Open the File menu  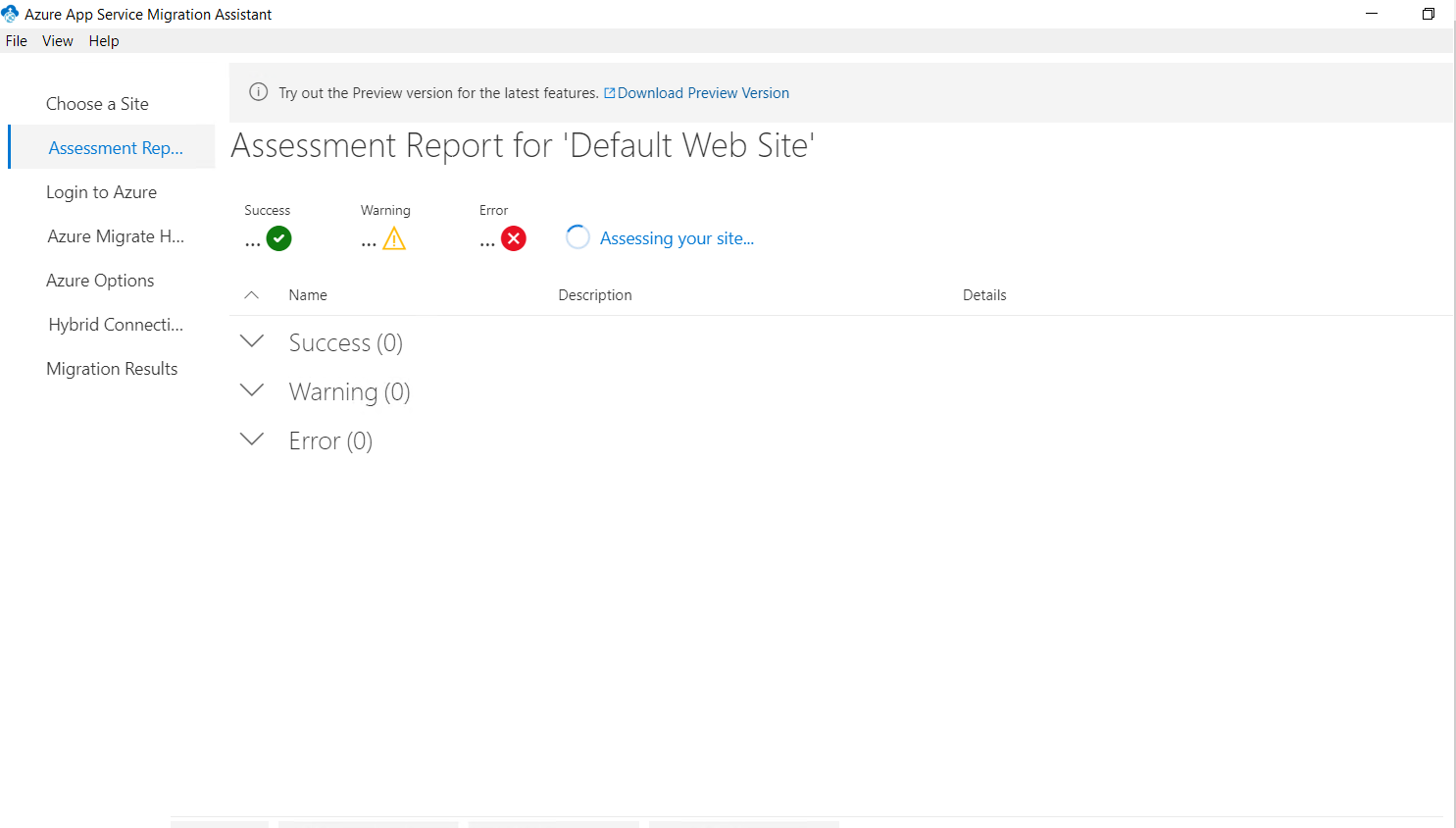pos(16,40)
